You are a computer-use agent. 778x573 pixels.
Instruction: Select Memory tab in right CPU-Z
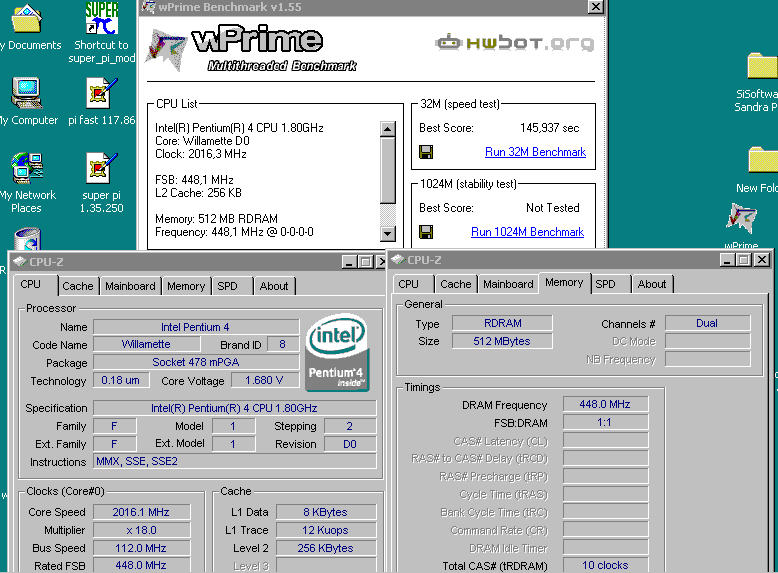[564, 282]
